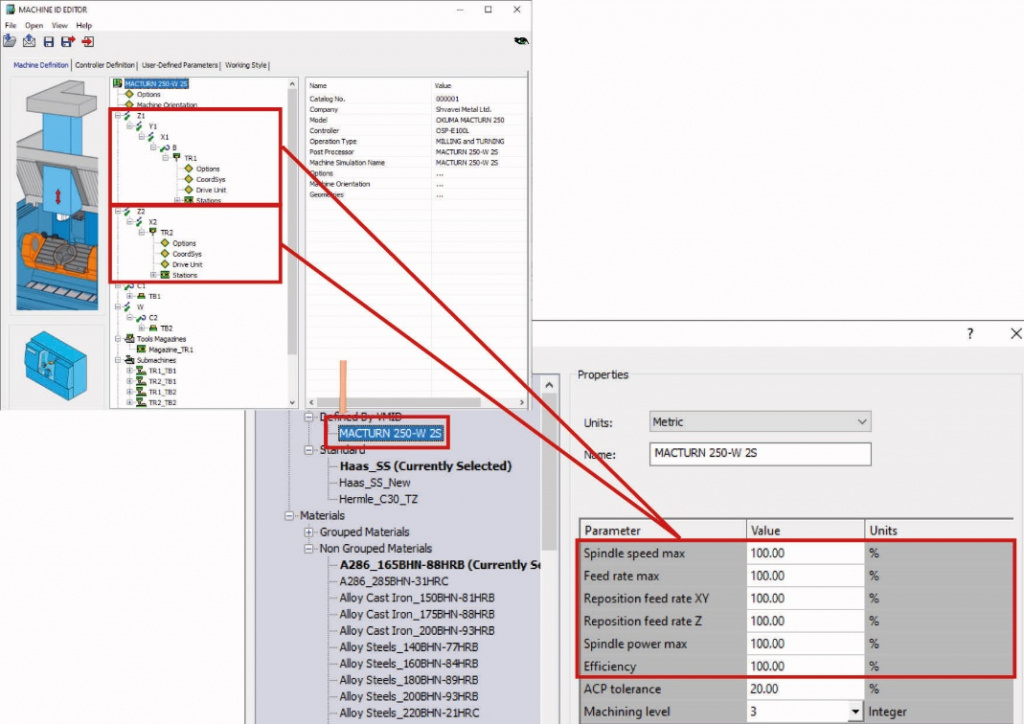
Task: Expand the Stations node under TR2
Action: [154, 275]
